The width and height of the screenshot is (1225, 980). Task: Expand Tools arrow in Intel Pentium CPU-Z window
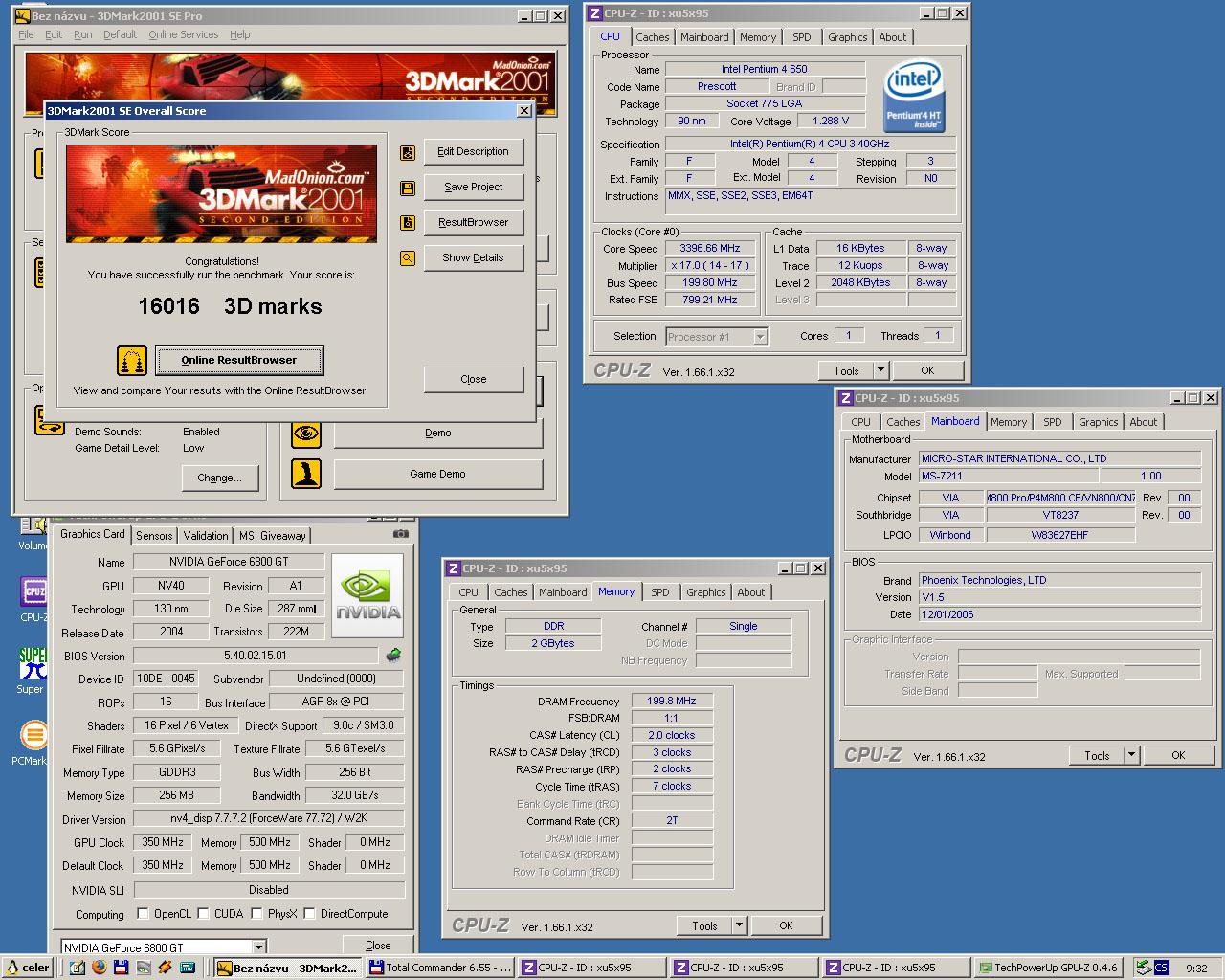pyautogui.click(x=880, y=370)
